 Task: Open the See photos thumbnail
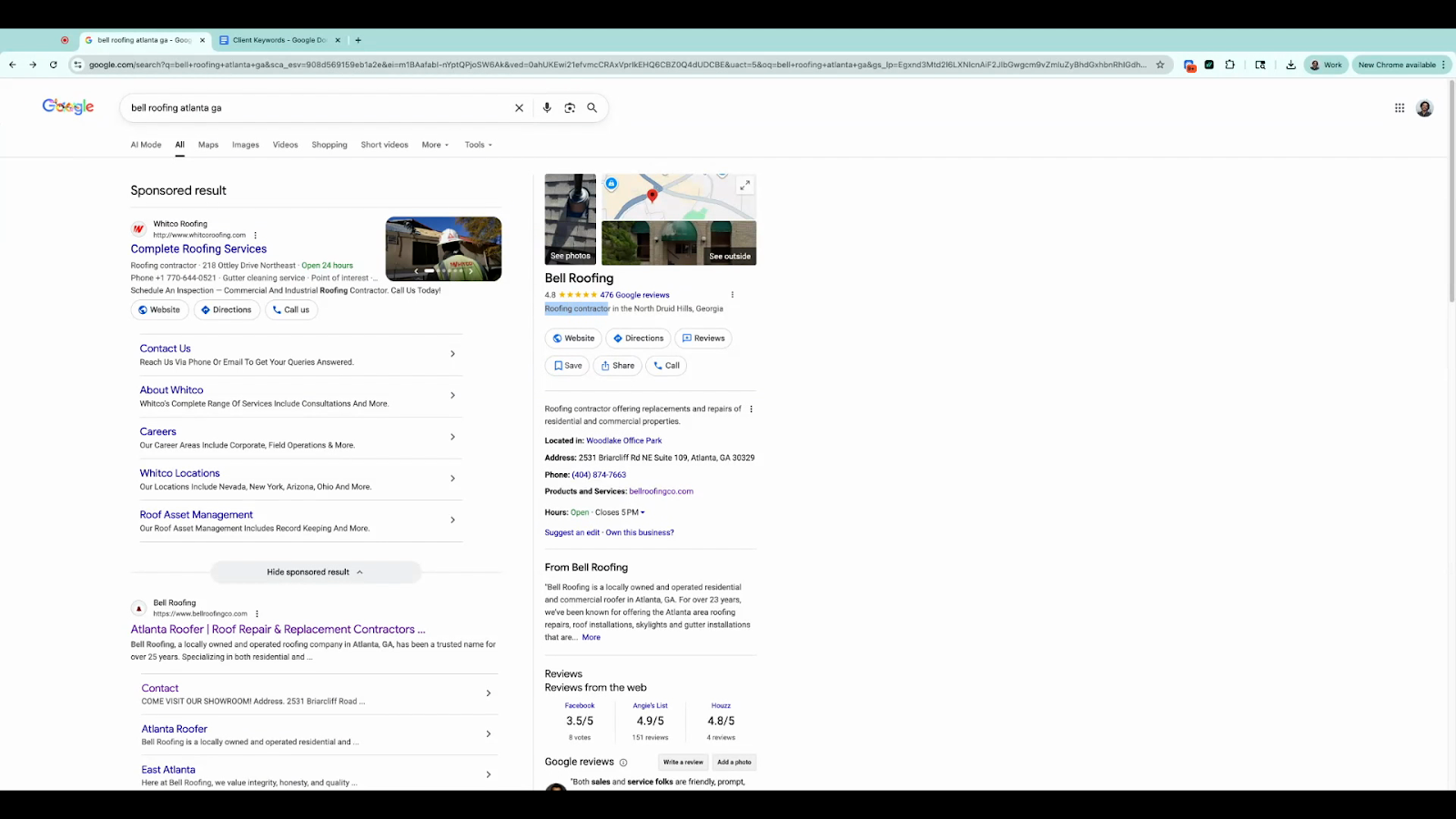(x=571, y=219)
